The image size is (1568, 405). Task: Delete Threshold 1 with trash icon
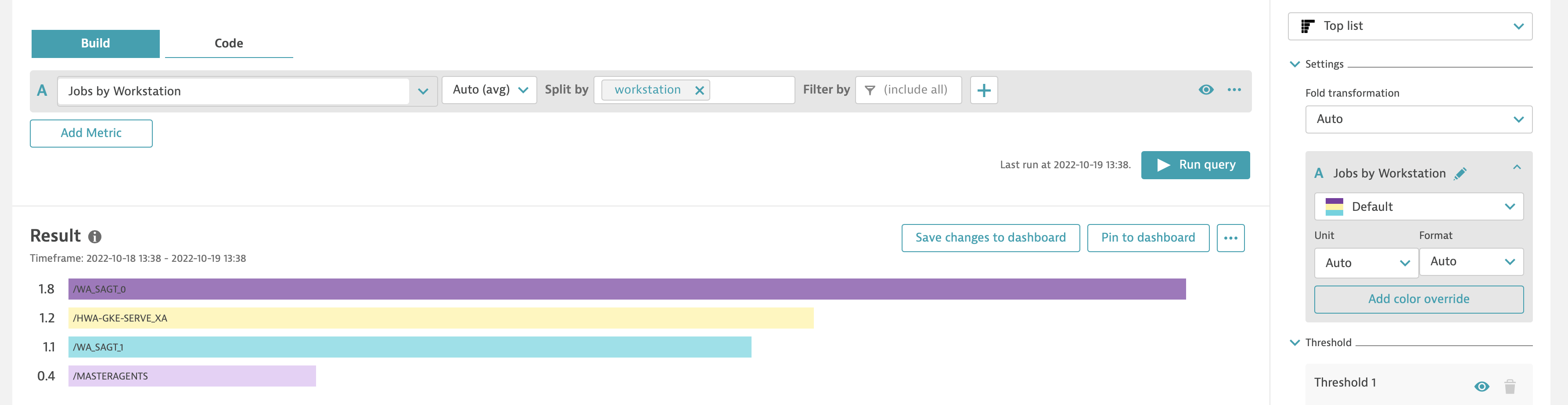[1510, 386]
